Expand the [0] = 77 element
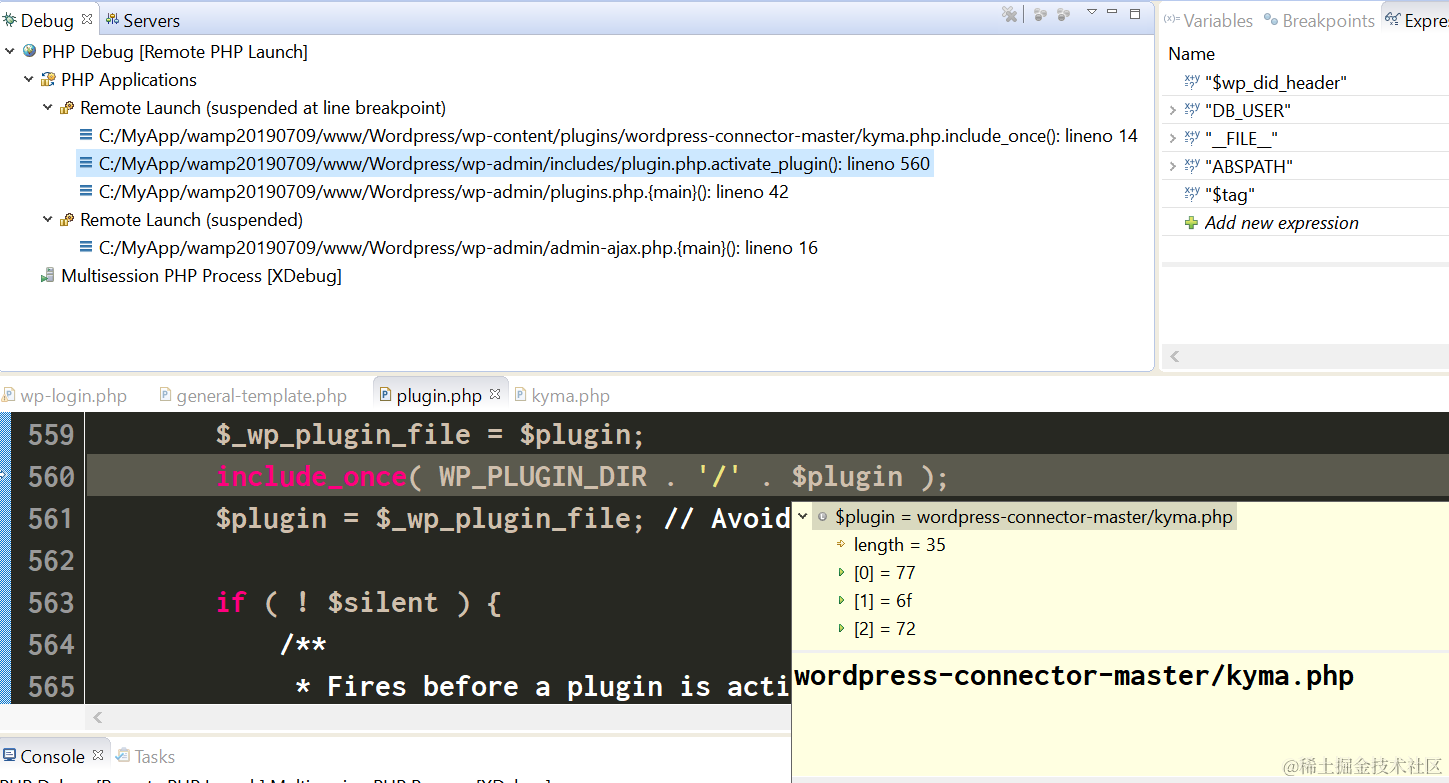Viewport: 1449px width, 783px height. (x=841, y=573)
